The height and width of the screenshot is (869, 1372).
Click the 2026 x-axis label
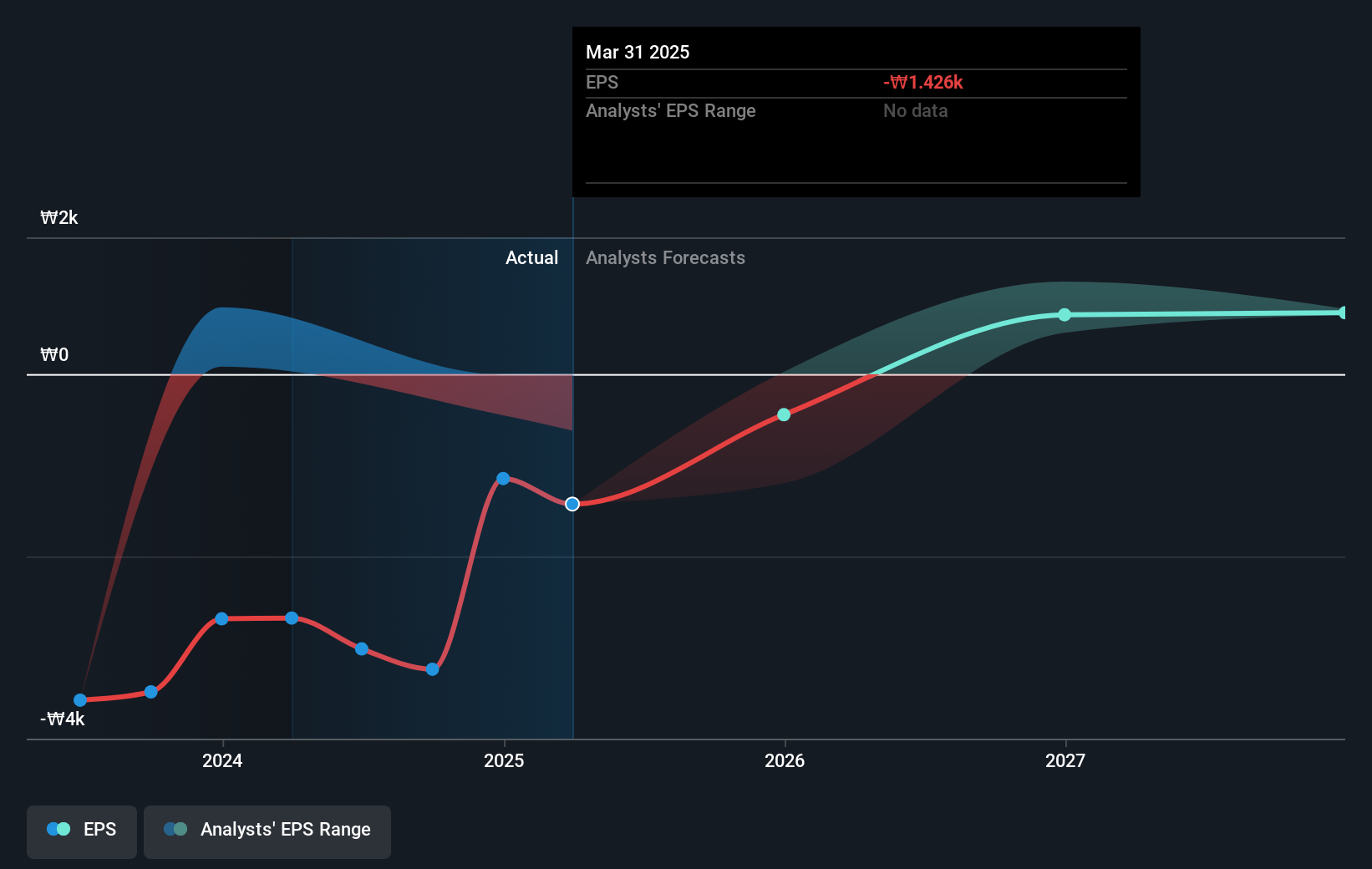point(785,760)
